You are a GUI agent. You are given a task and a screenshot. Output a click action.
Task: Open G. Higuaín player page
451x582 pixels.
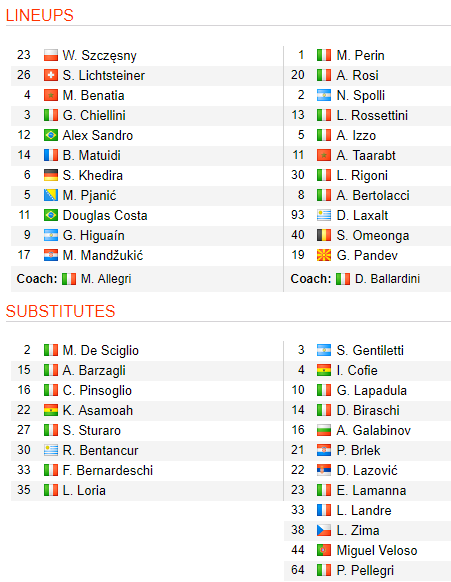(x=94, y=236)
